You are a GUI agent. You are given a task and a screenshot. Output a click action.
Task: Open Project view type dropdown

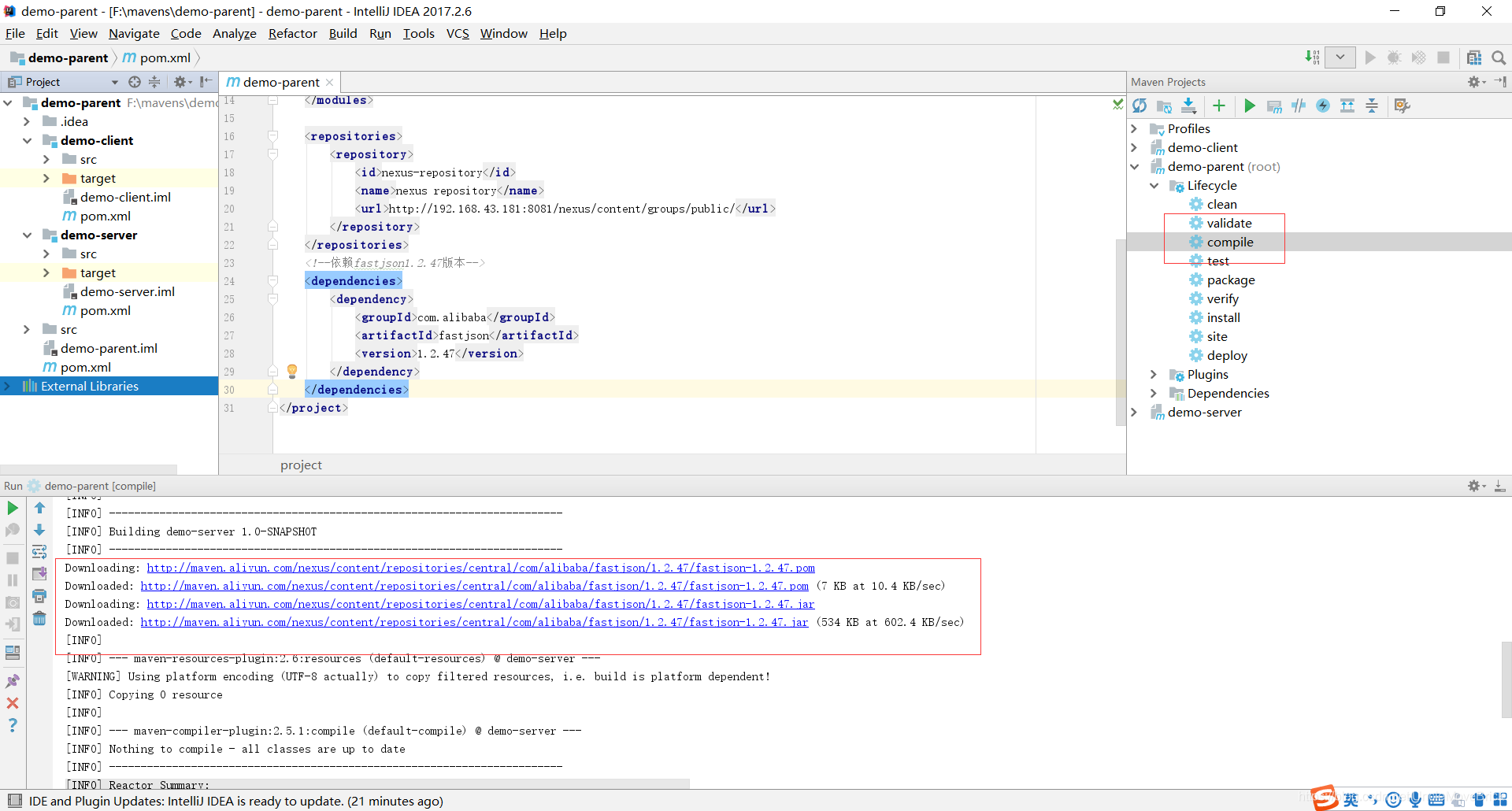[115, 82]
